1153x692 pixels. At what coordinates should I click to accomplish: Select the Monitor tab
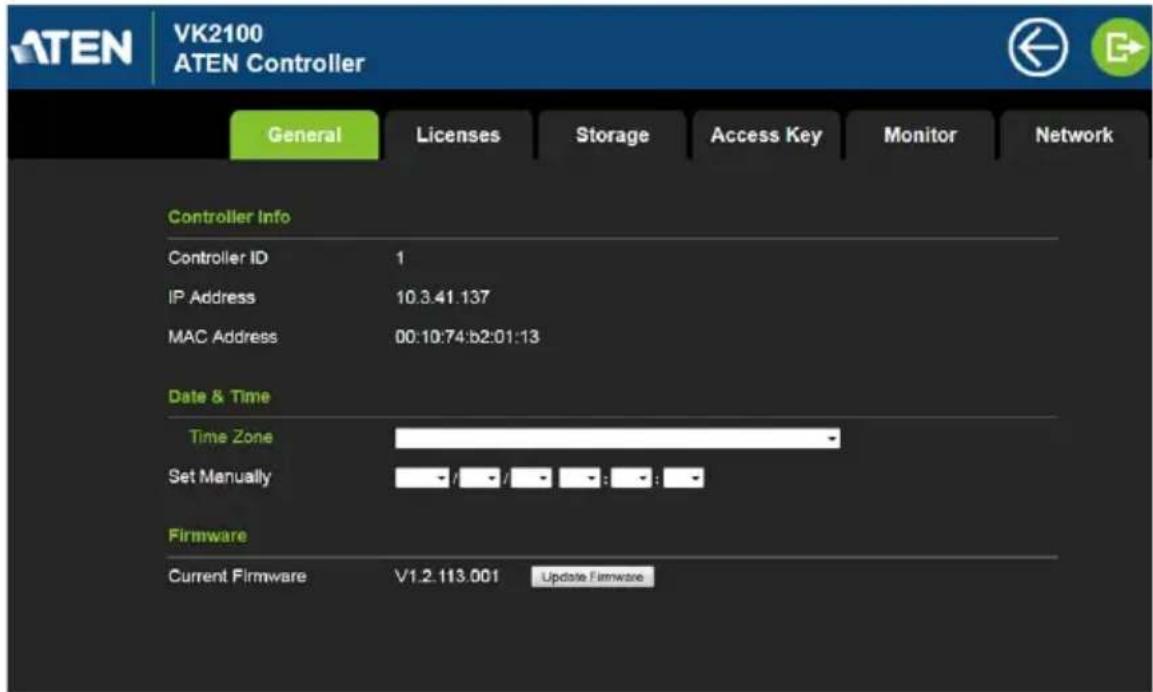point(920,135)
